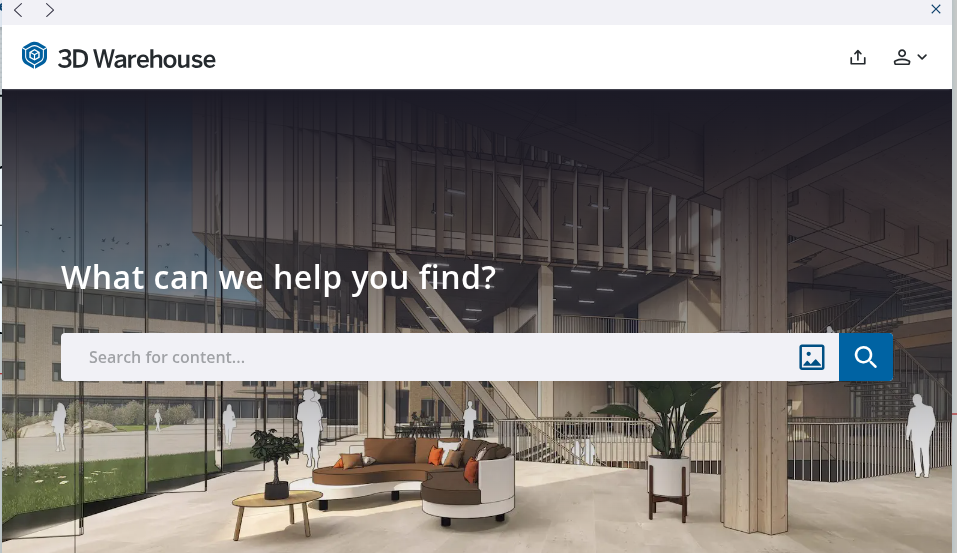Click the white person silhouette by the railing
This screenshot has height=553, width=957.
(x=920, y=435)
